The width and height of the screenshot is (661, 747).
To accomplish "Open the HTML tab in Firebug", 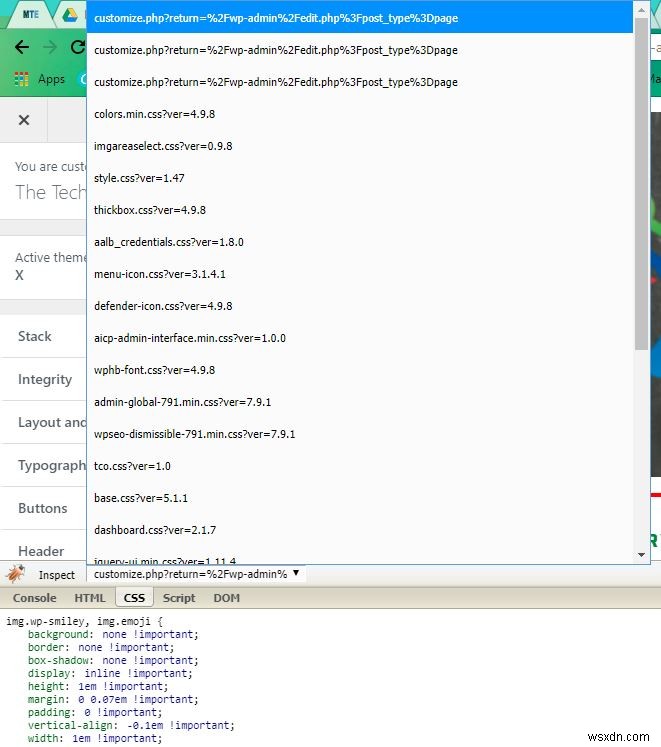I will tap(89, 598).
